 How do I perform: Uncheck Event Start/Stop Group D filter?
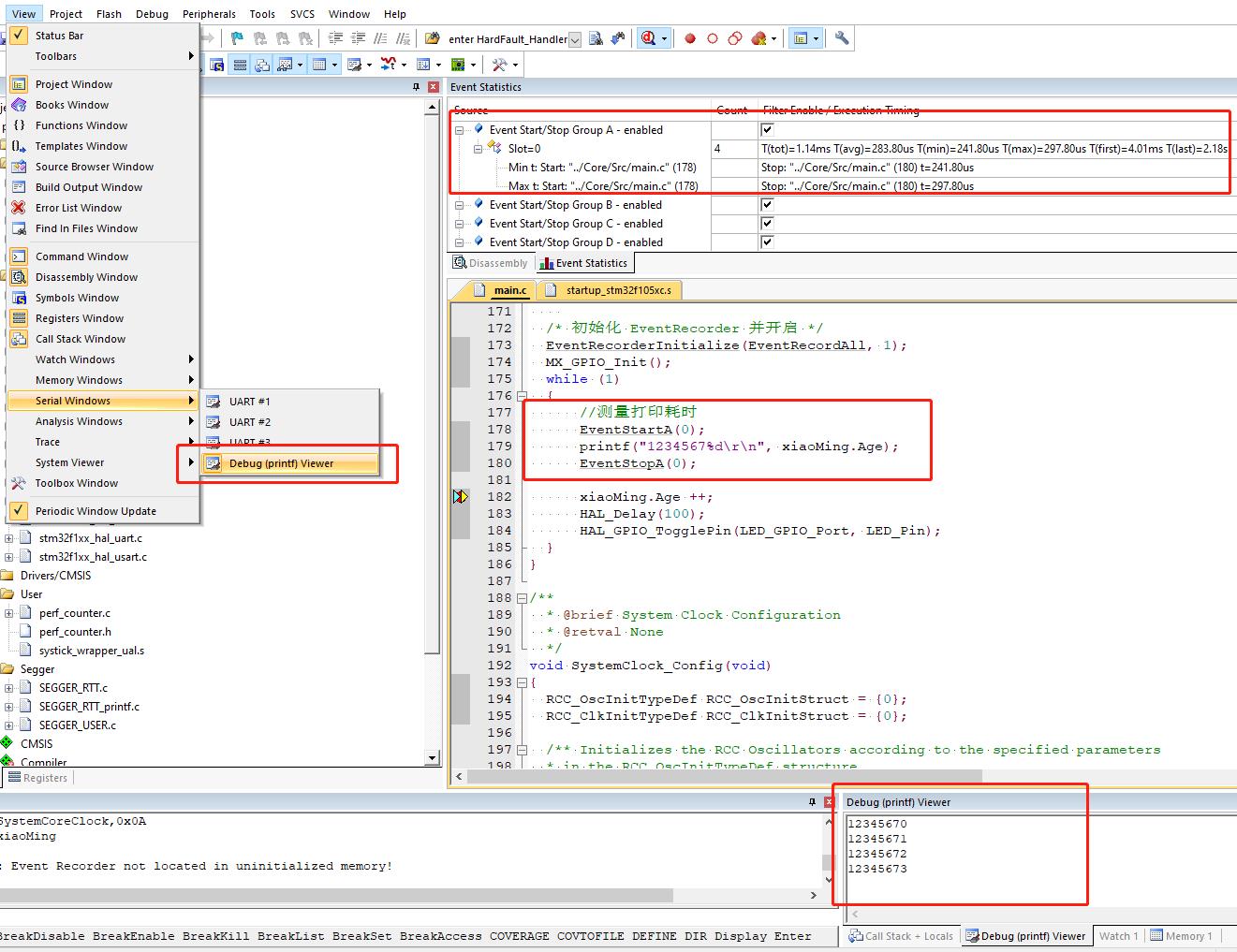coord(767,242)
